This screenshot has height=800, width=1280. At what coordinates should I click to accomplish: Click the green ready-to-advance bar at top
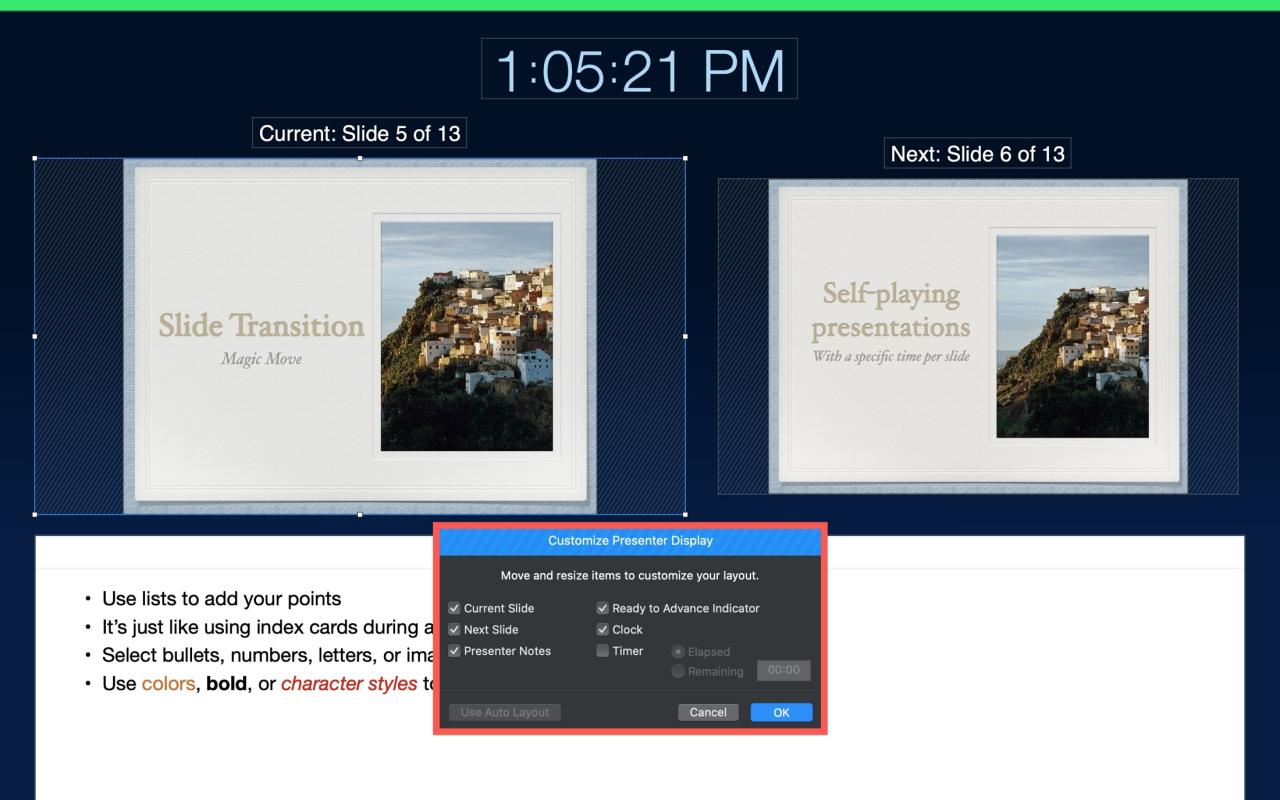click(640, 5)
